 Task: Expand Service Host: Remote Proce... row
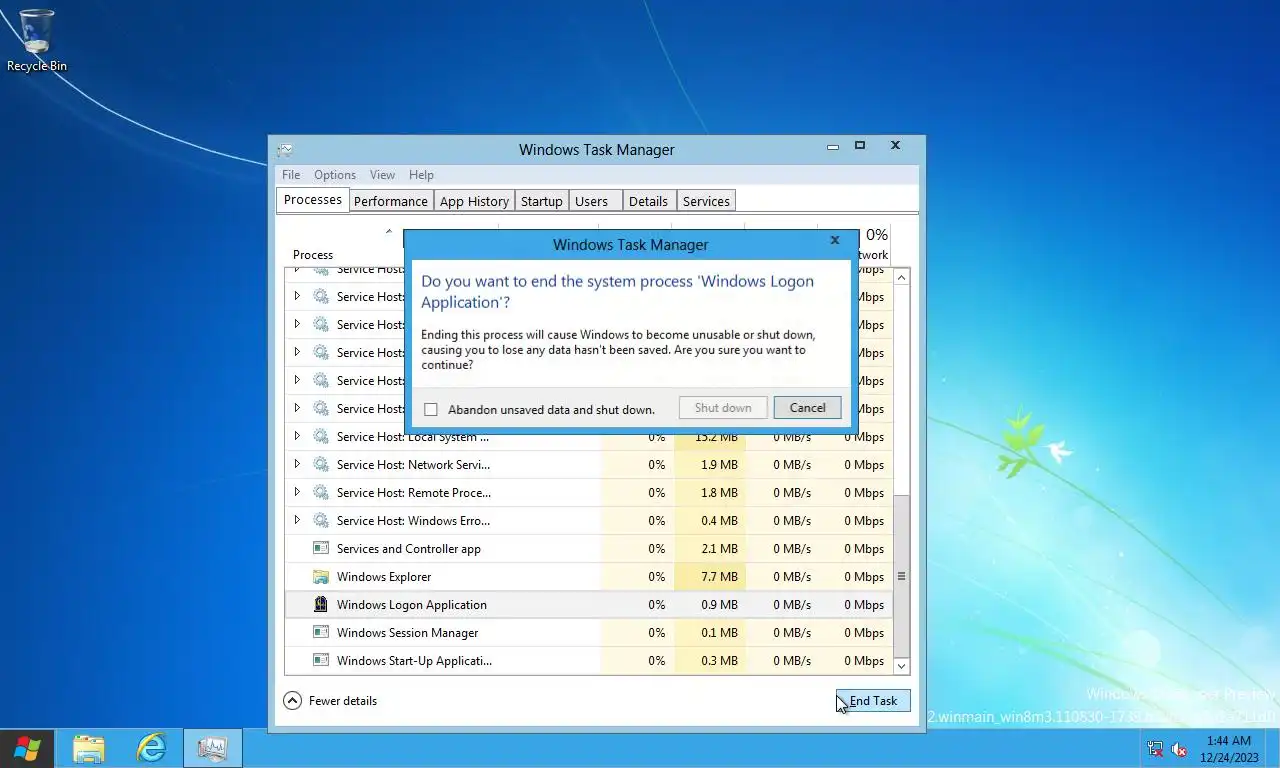(x=297, y=492)
